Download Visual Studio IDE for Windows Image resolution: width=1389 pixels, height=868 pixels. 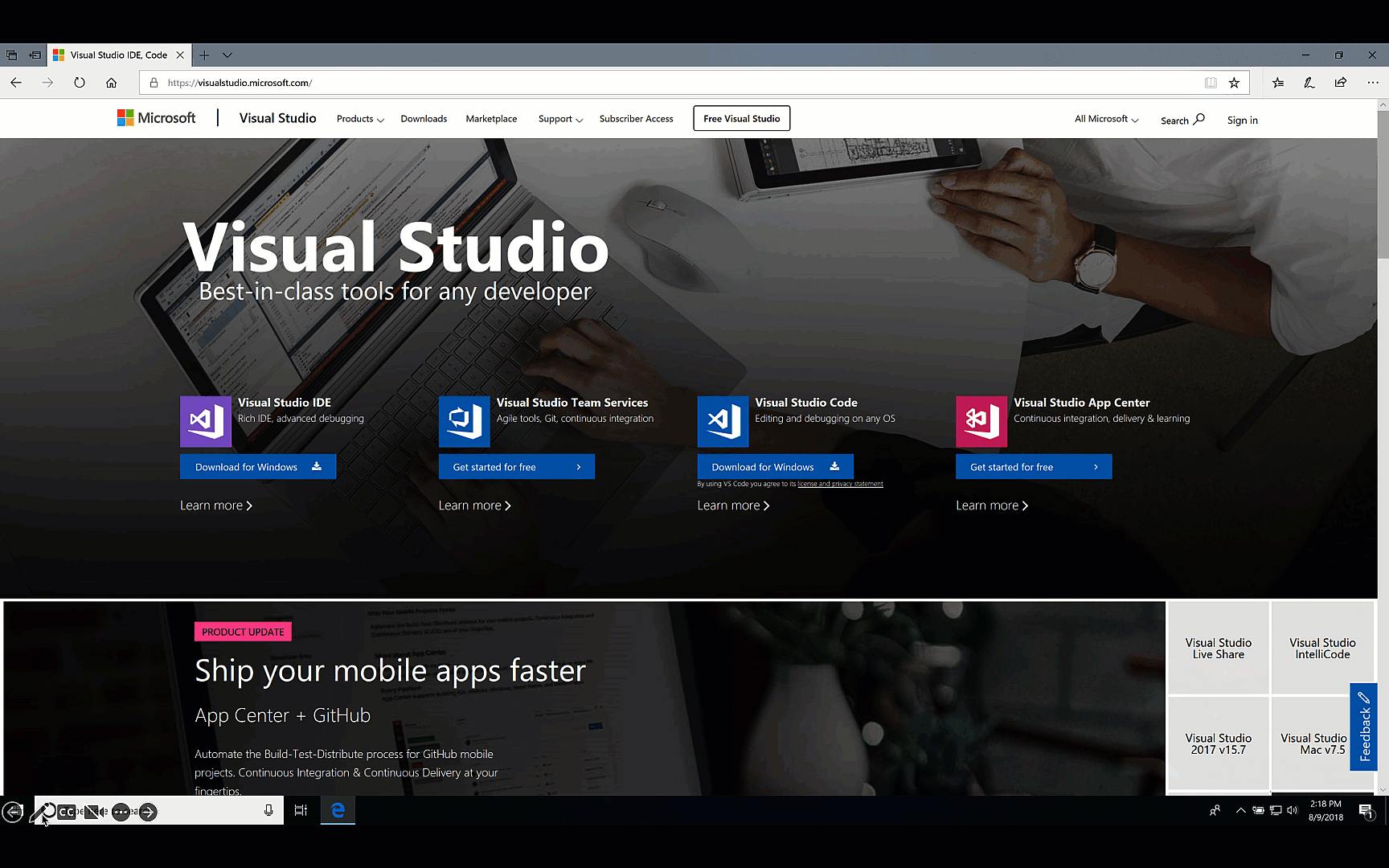point(258,467)
